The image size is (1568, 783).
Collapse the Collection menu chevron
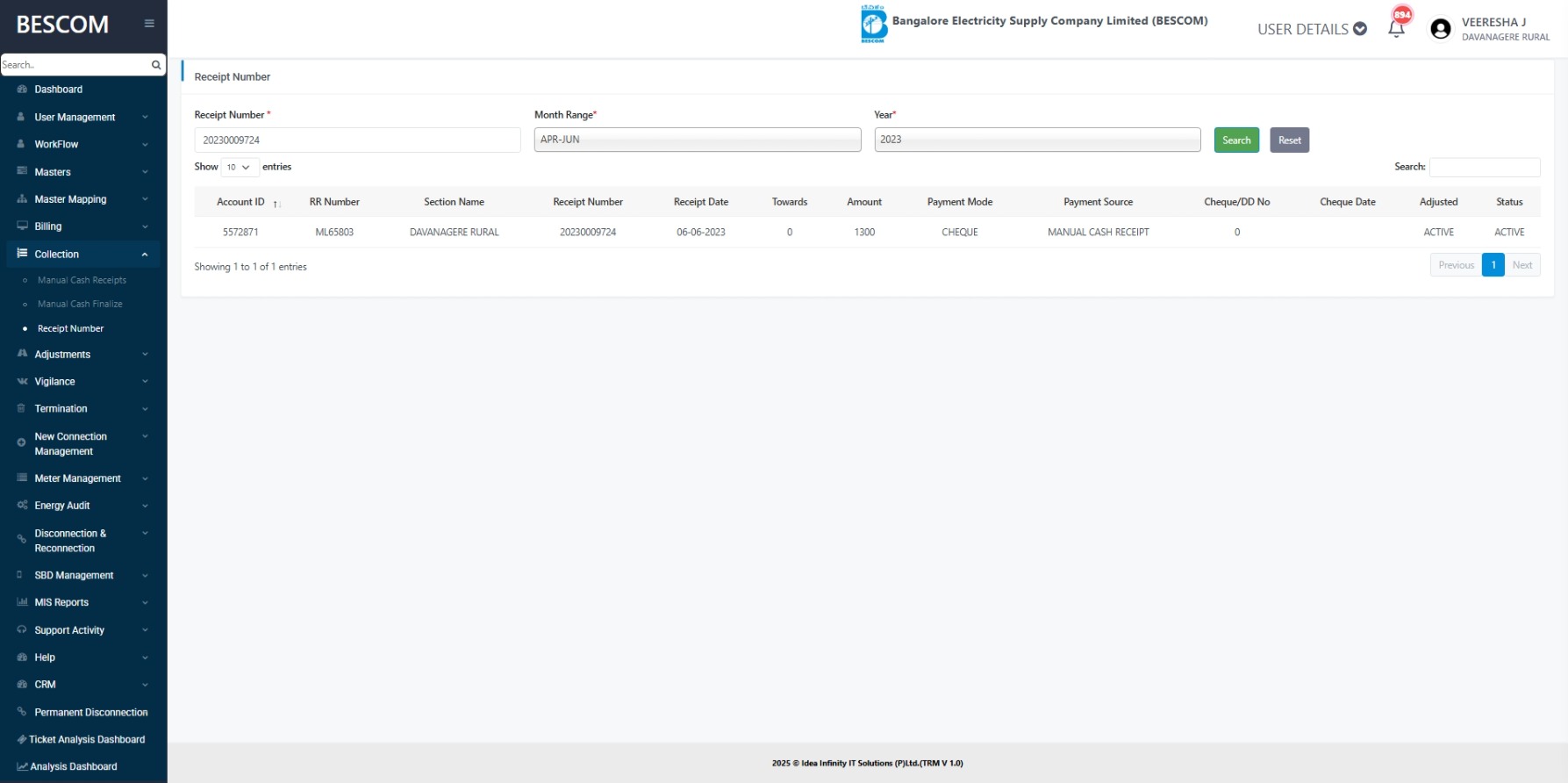coord(145,255)
